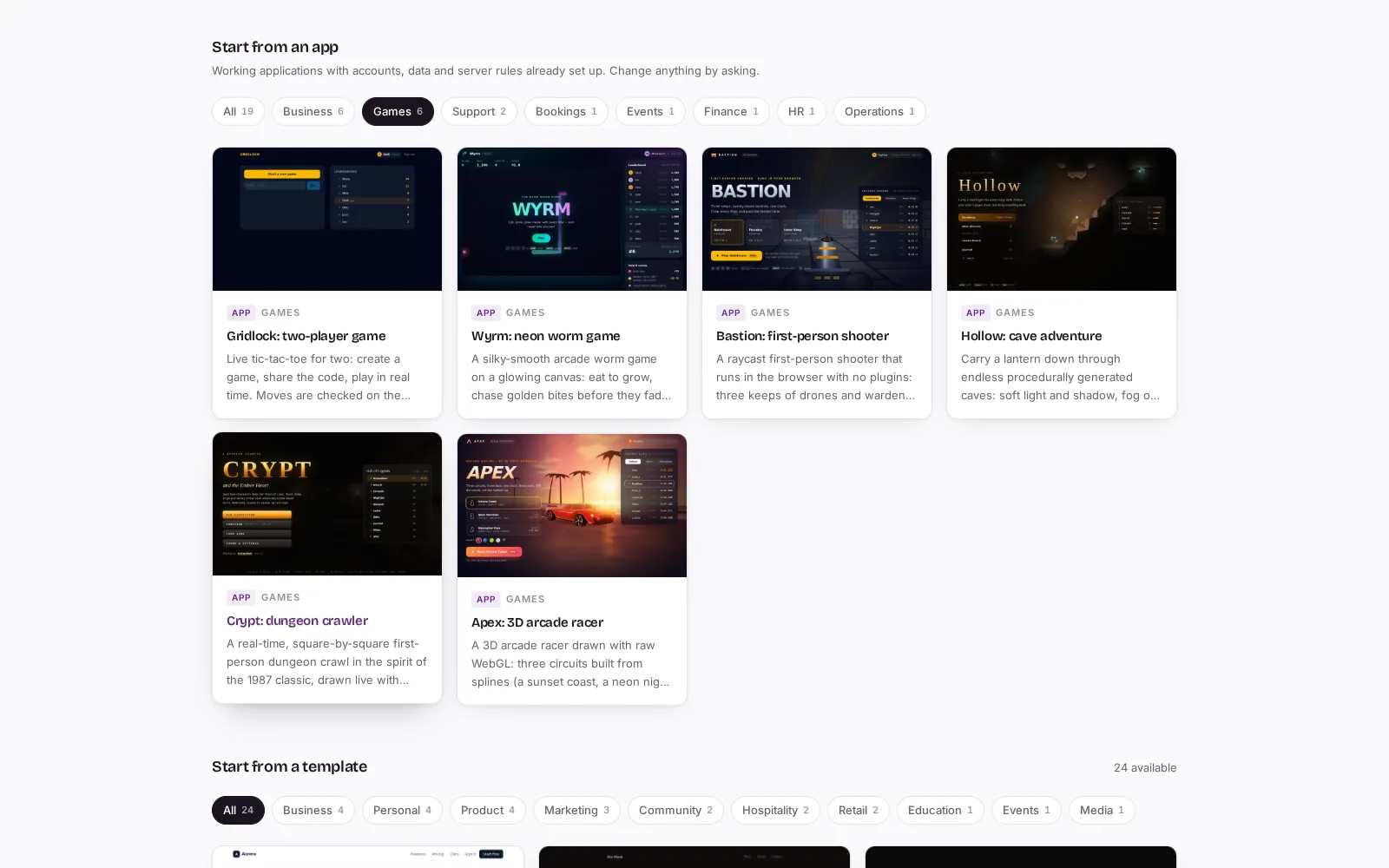Open the Bastion shooter preview image

pos(817,219)
